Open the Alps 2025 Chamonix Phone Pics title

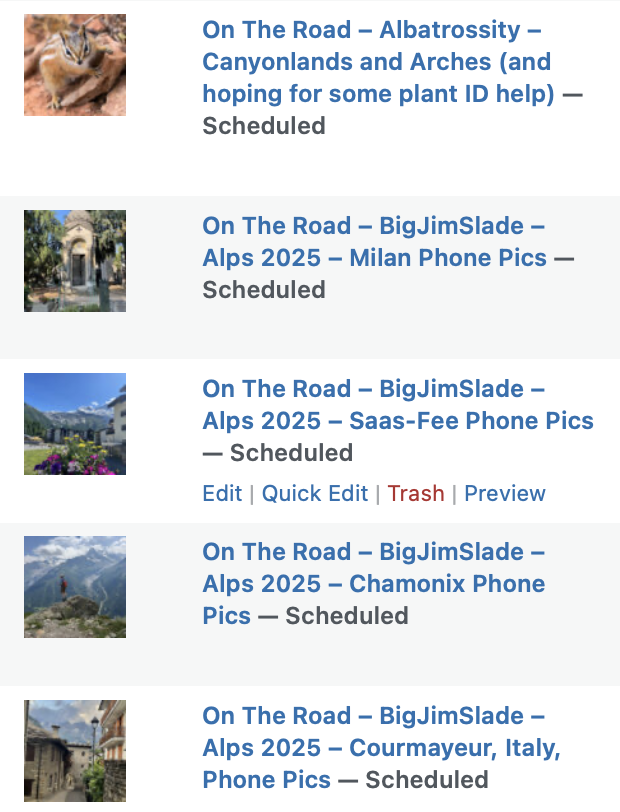(374, 568)
